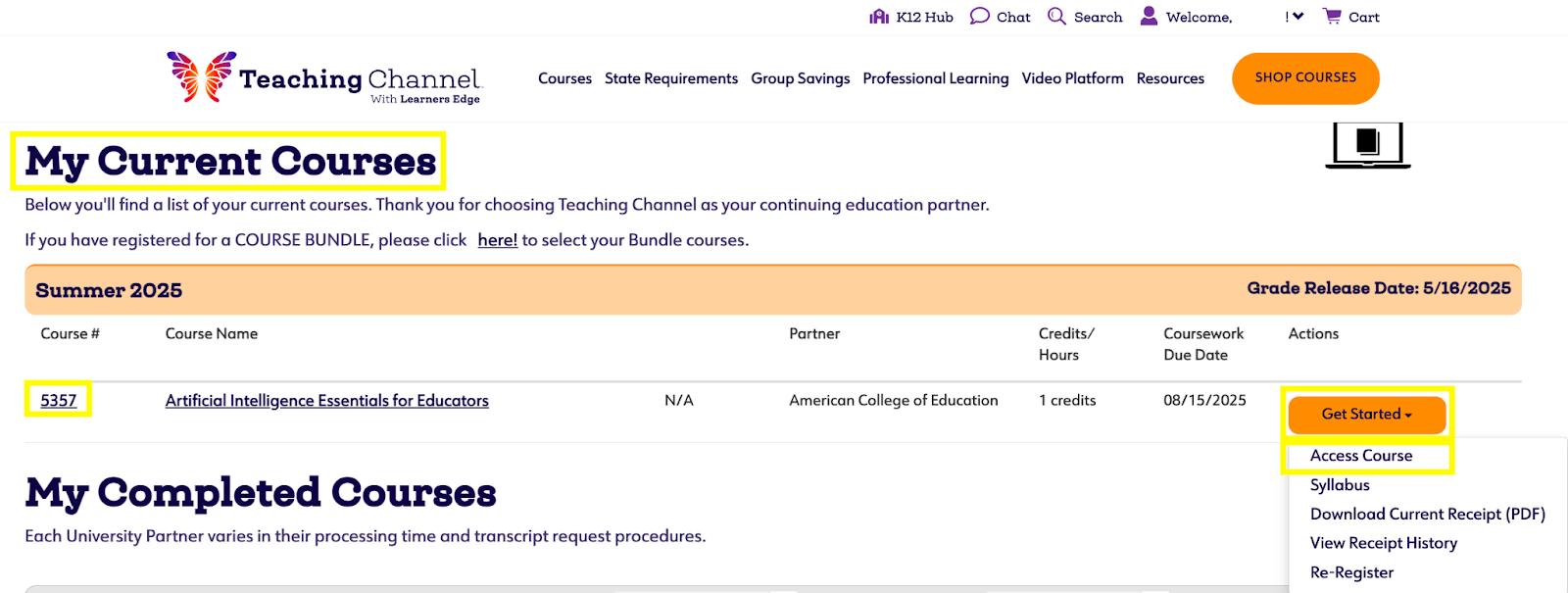Go to Group Savings menu item
The height and width of the screenshot is (593, 1568).
(800, 78)
